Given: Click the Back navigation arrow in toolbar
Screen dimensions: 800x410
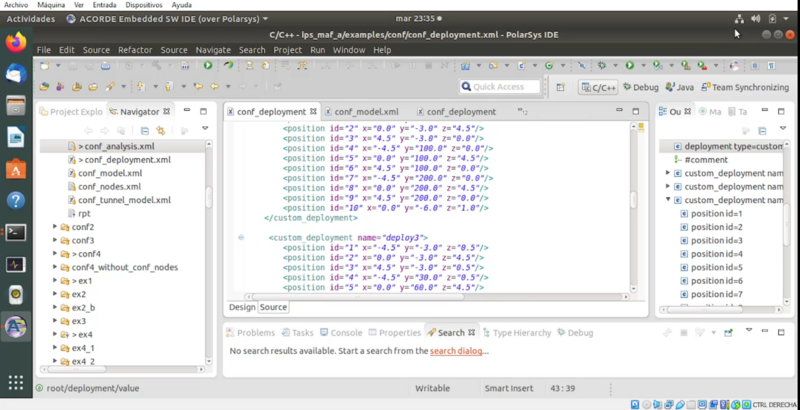Looking at the screenshot, I should [x=214, y=87].
